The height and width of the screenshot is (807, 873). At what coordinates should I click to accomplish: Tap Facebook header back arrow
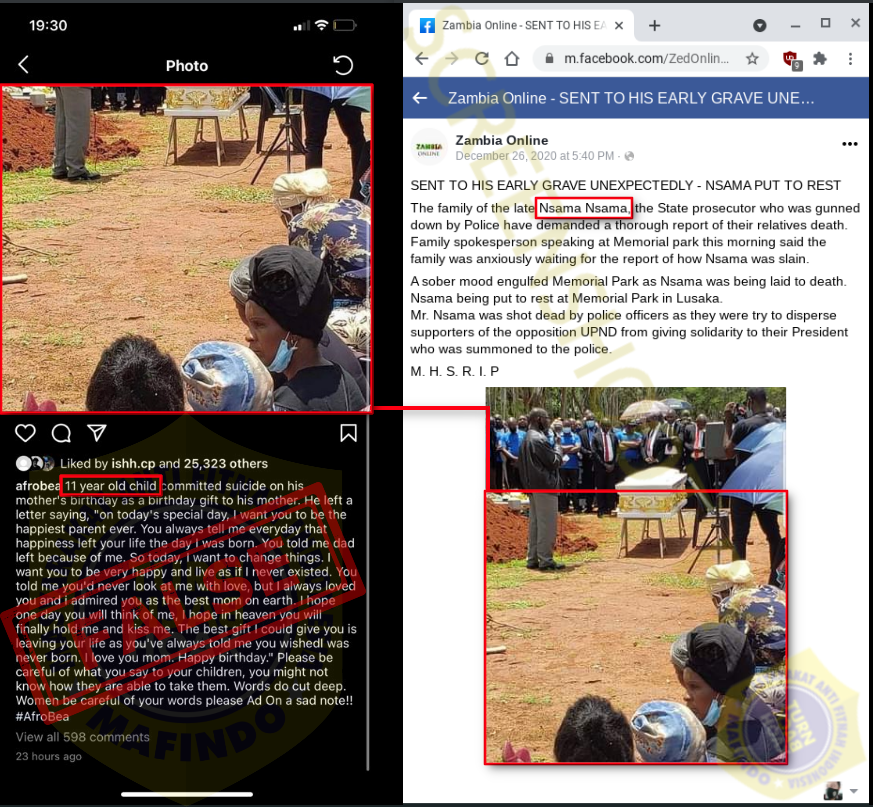[x=420, y=98]
